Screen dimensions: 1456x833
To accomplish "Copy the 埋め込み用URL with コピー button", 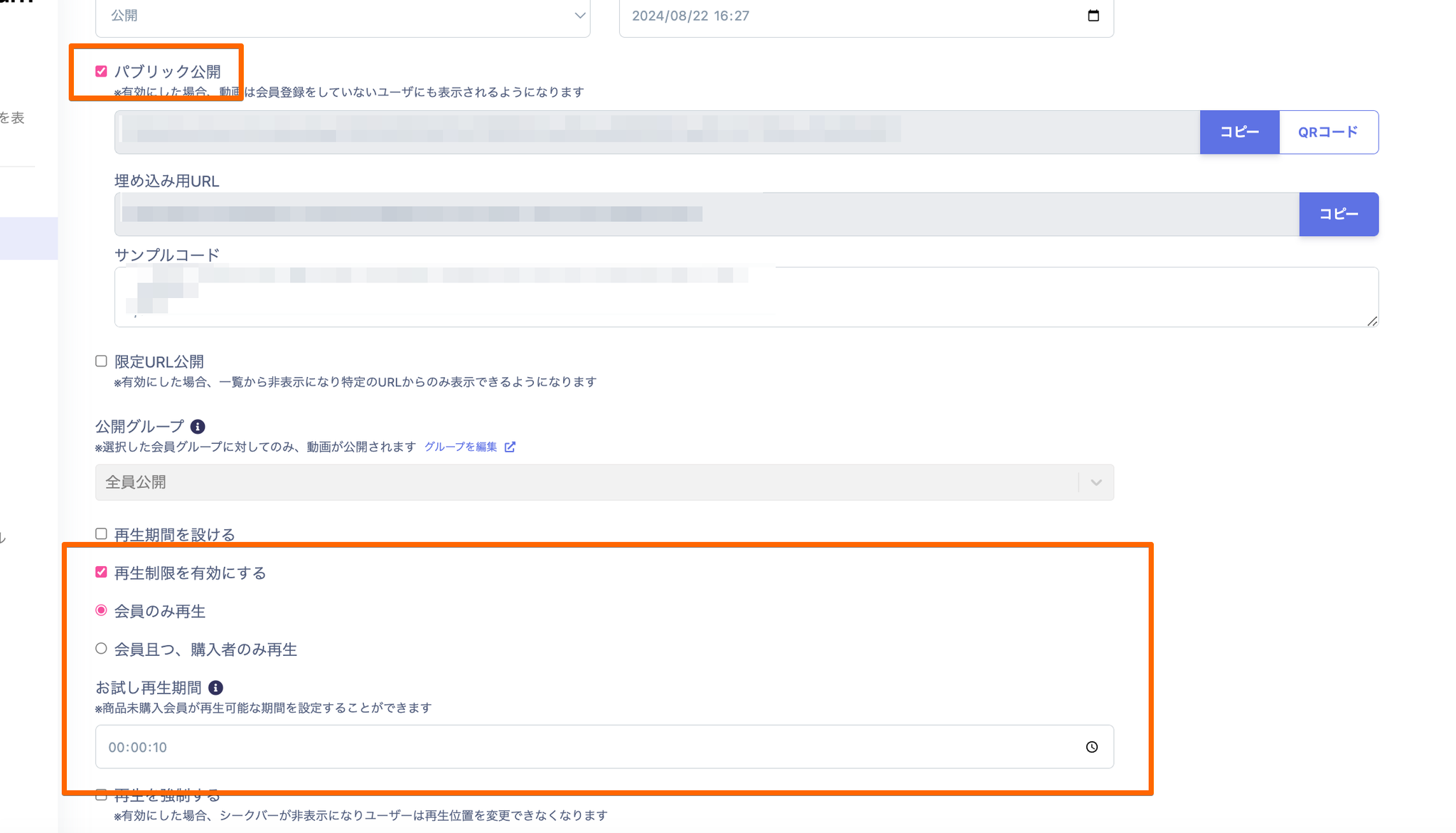I will 1338,214.
